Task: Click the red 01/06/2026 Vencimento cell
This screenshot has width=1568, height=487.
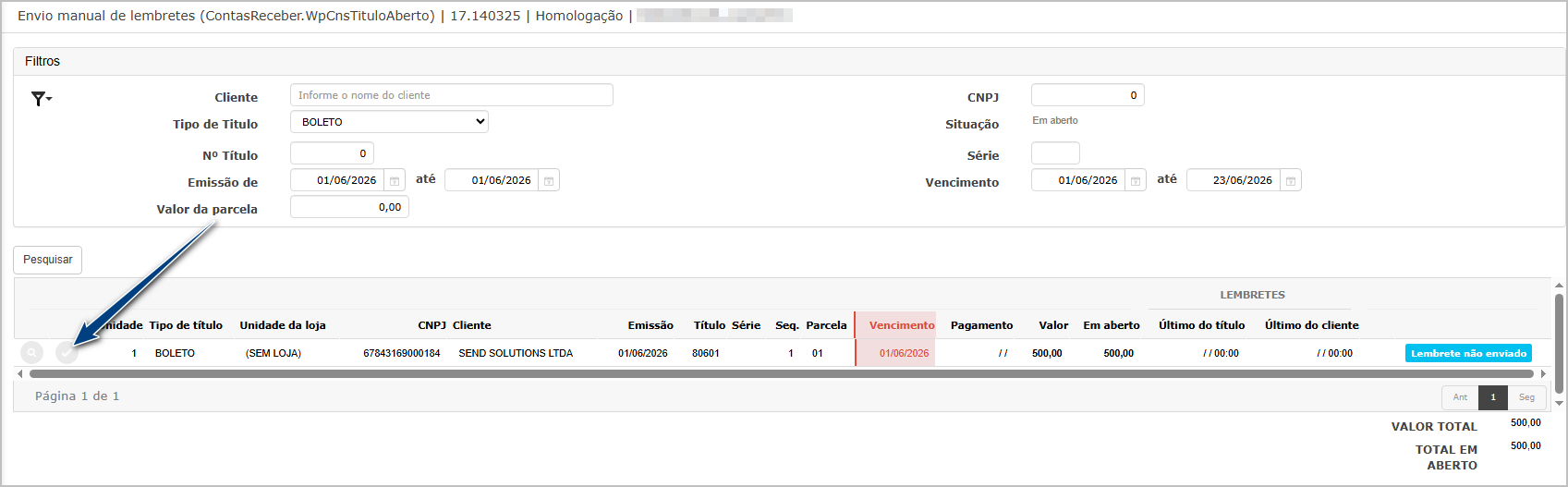Action: [904, 353]
